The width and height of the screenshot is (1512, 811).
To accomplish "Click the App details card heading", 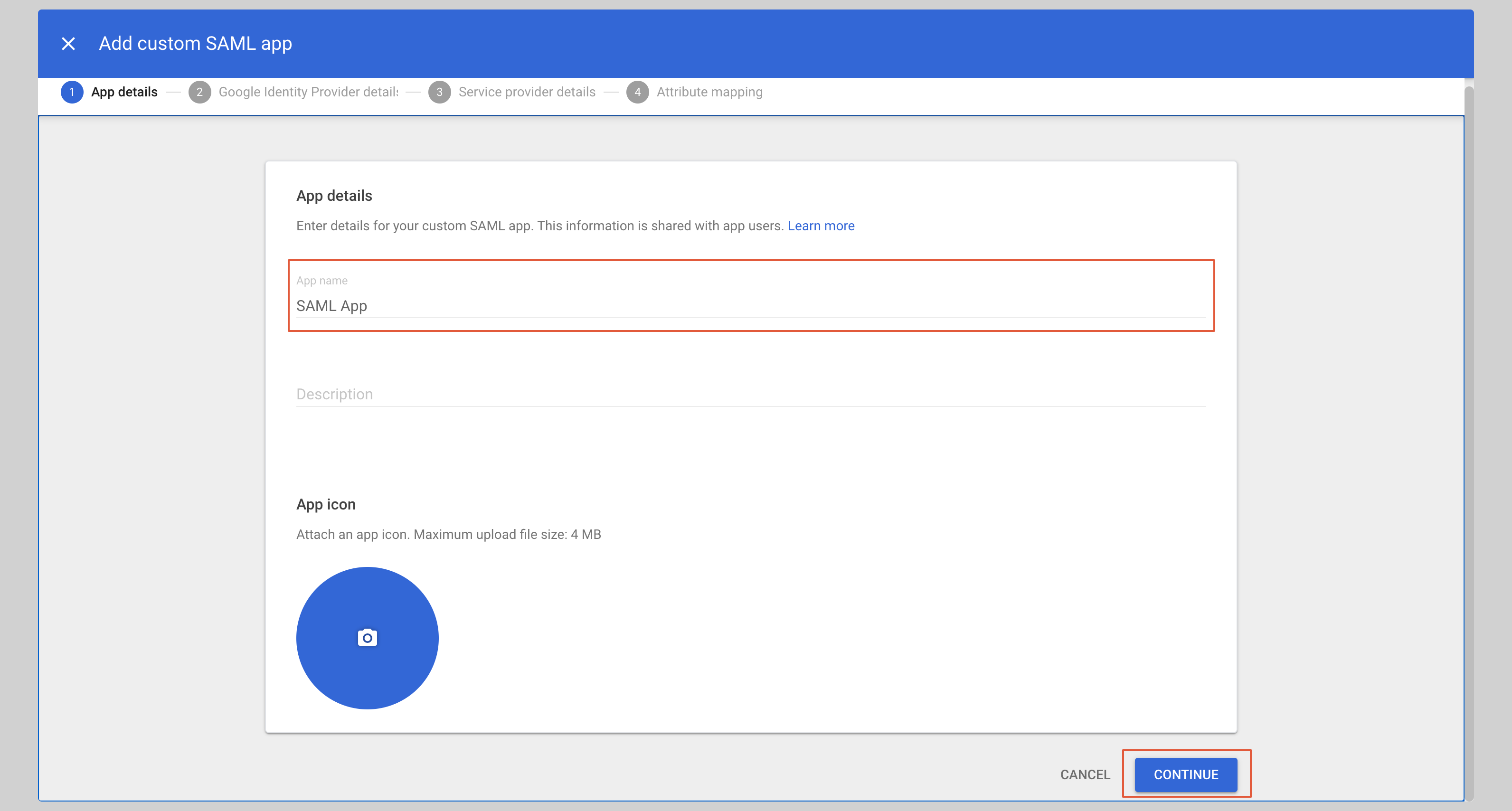I will click(334, 196).
